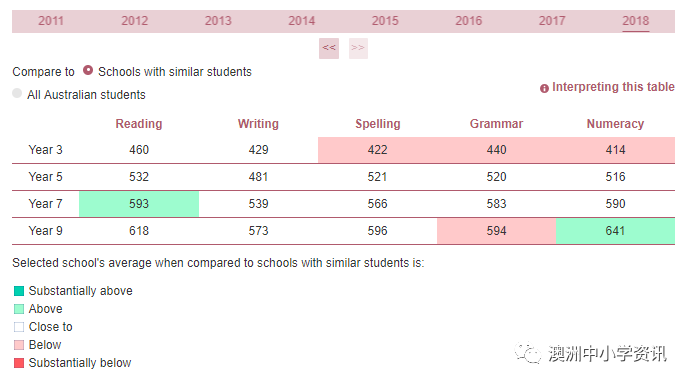Click the Year 7 Reading score 593
Image resolution: width=688 pixels, height=383 pixels.
(x=139, y=204)
